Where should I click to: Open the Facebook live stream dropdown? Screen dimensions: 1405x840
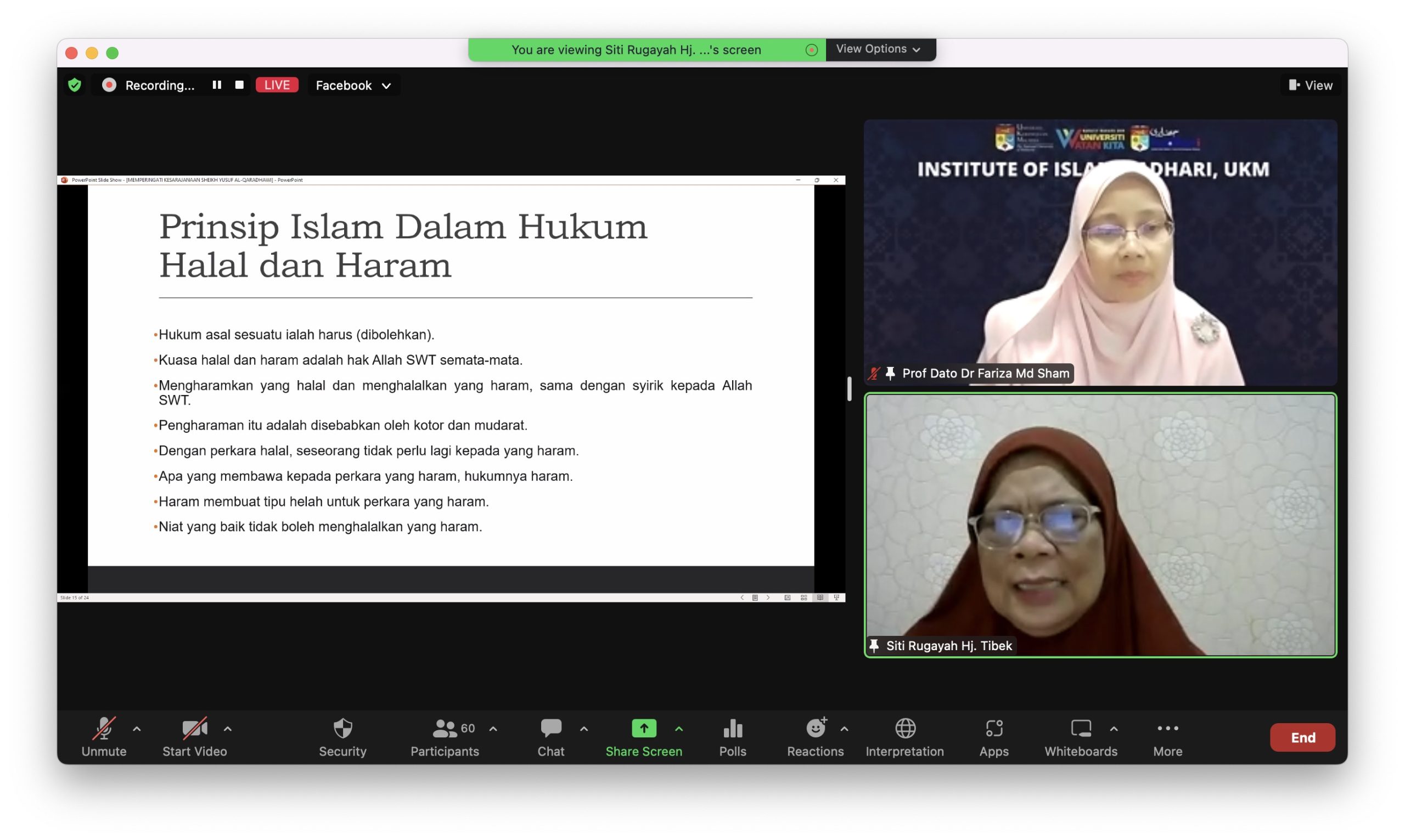(353, 86)
